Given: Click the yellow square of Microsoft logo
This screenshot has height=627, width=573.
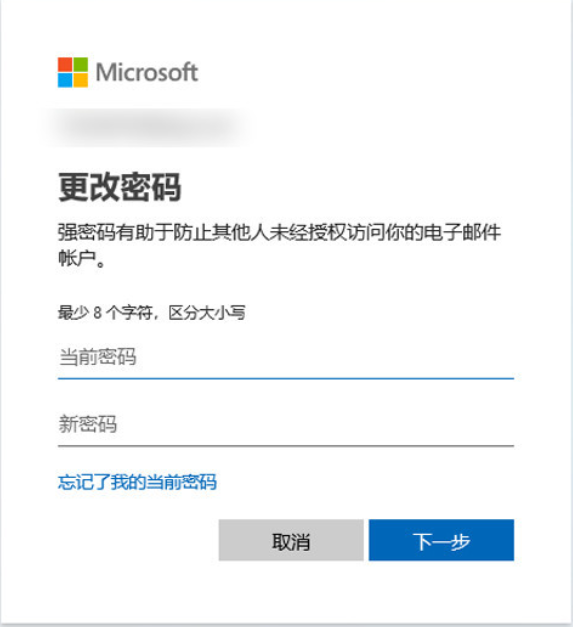Looking at the screenshot, I should [x=80, y=80].
